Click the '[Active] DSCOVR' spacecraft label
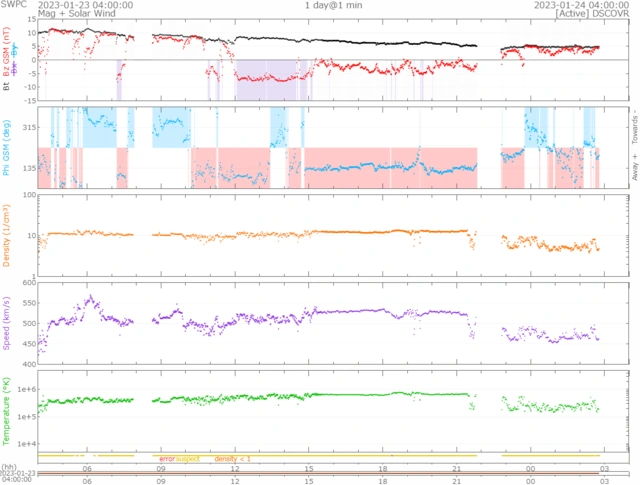 coord(592,13)
